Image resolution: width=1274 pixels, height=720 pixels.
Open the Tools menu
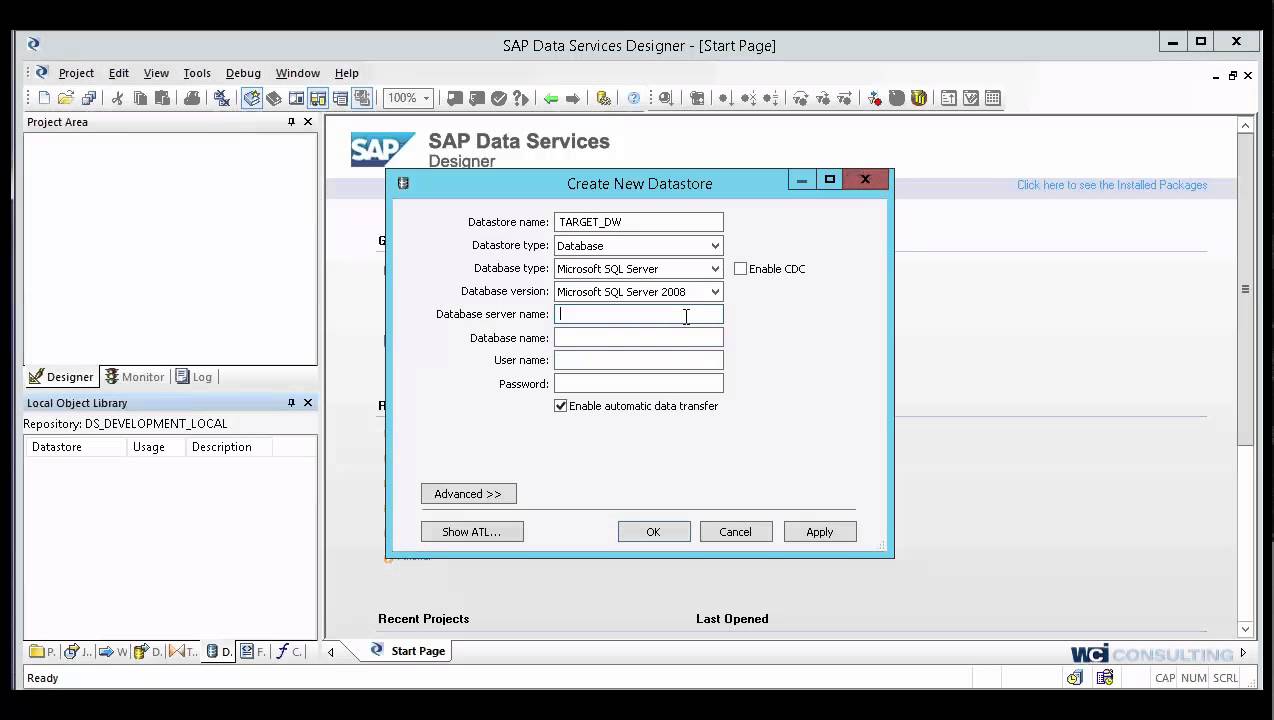[x=197, y=73]
